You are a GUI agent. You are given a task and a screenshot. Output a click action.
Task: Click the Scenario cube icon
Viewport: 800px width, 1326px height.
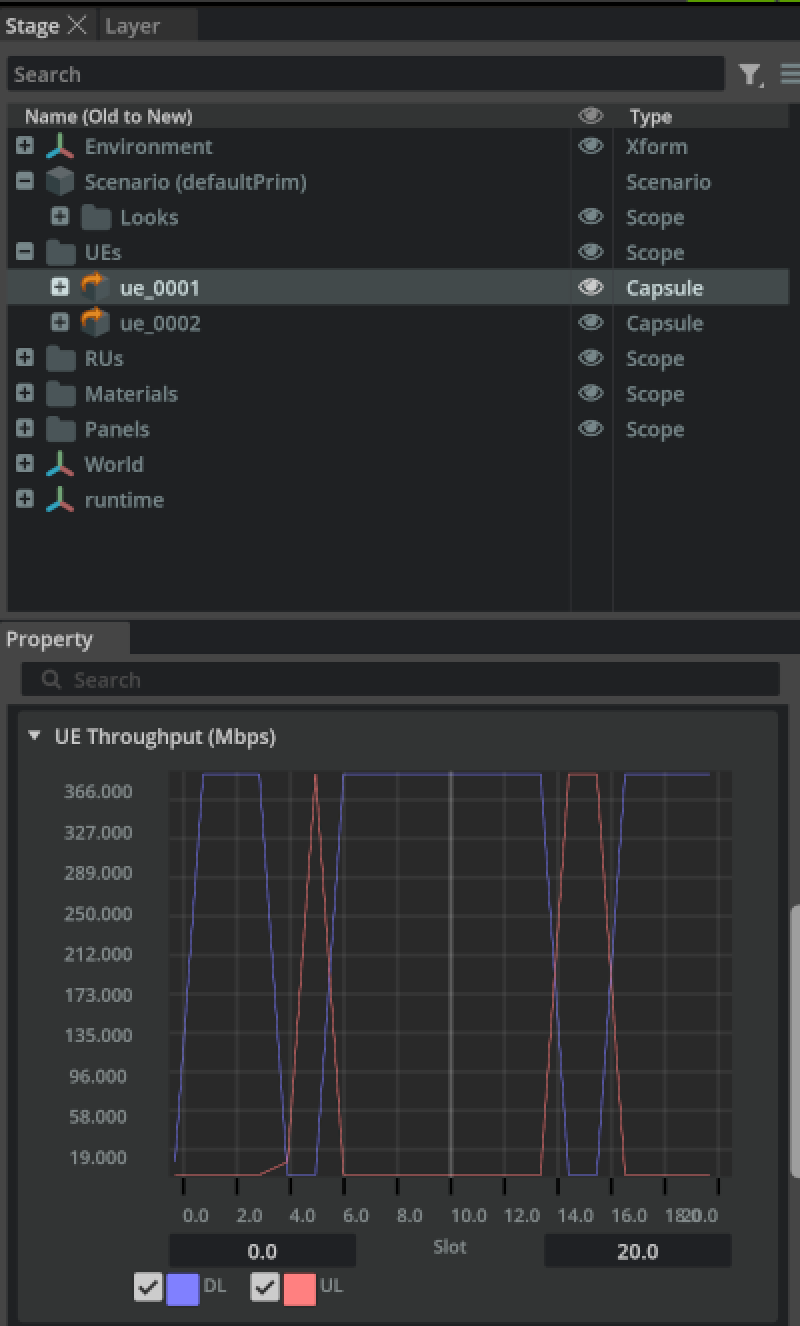(60, 182)
